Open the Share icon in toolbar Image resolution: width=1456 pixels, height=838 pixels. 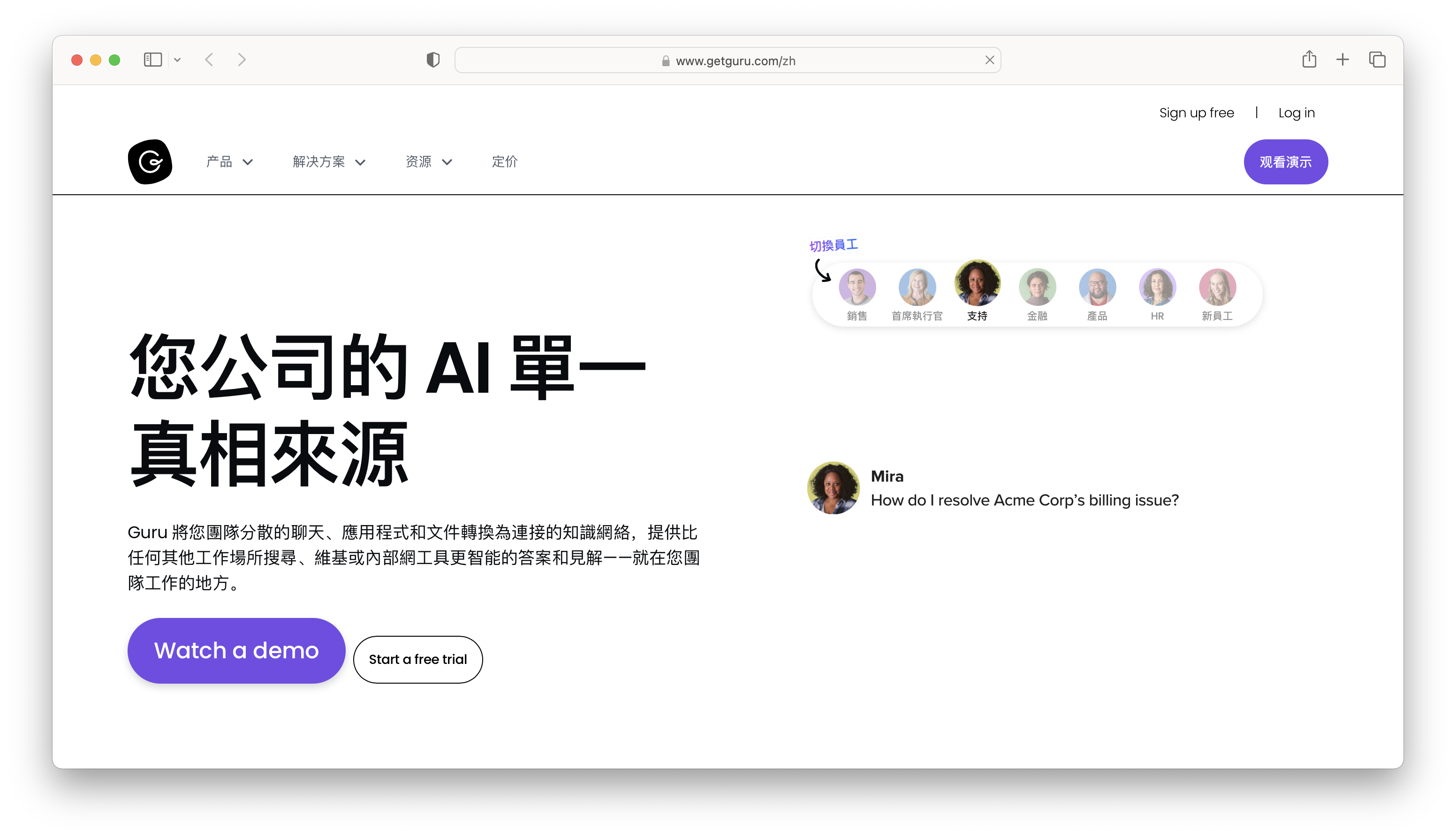pos(1309,59)
